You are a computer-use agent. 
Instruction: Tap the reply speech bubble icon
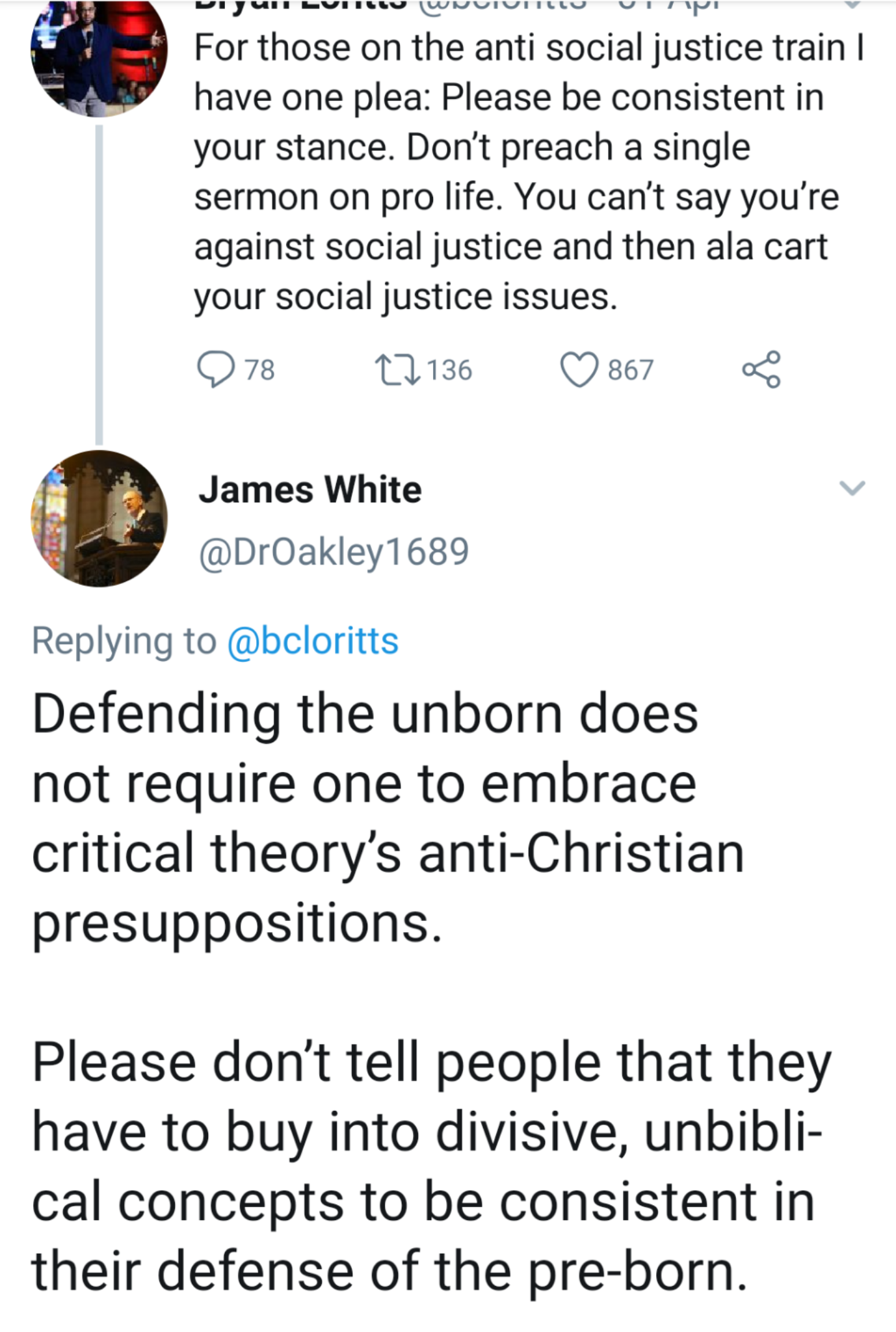point(215,369)
